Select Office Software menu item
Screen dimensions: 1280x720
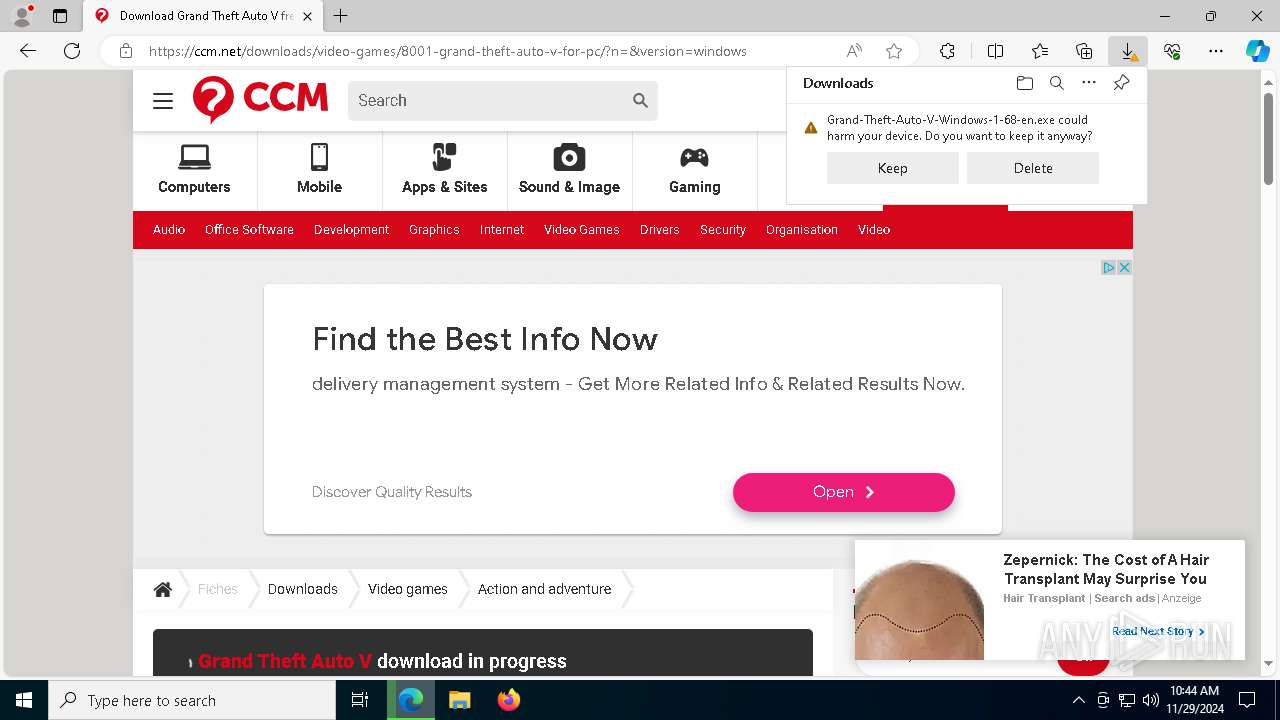(249, 230)
